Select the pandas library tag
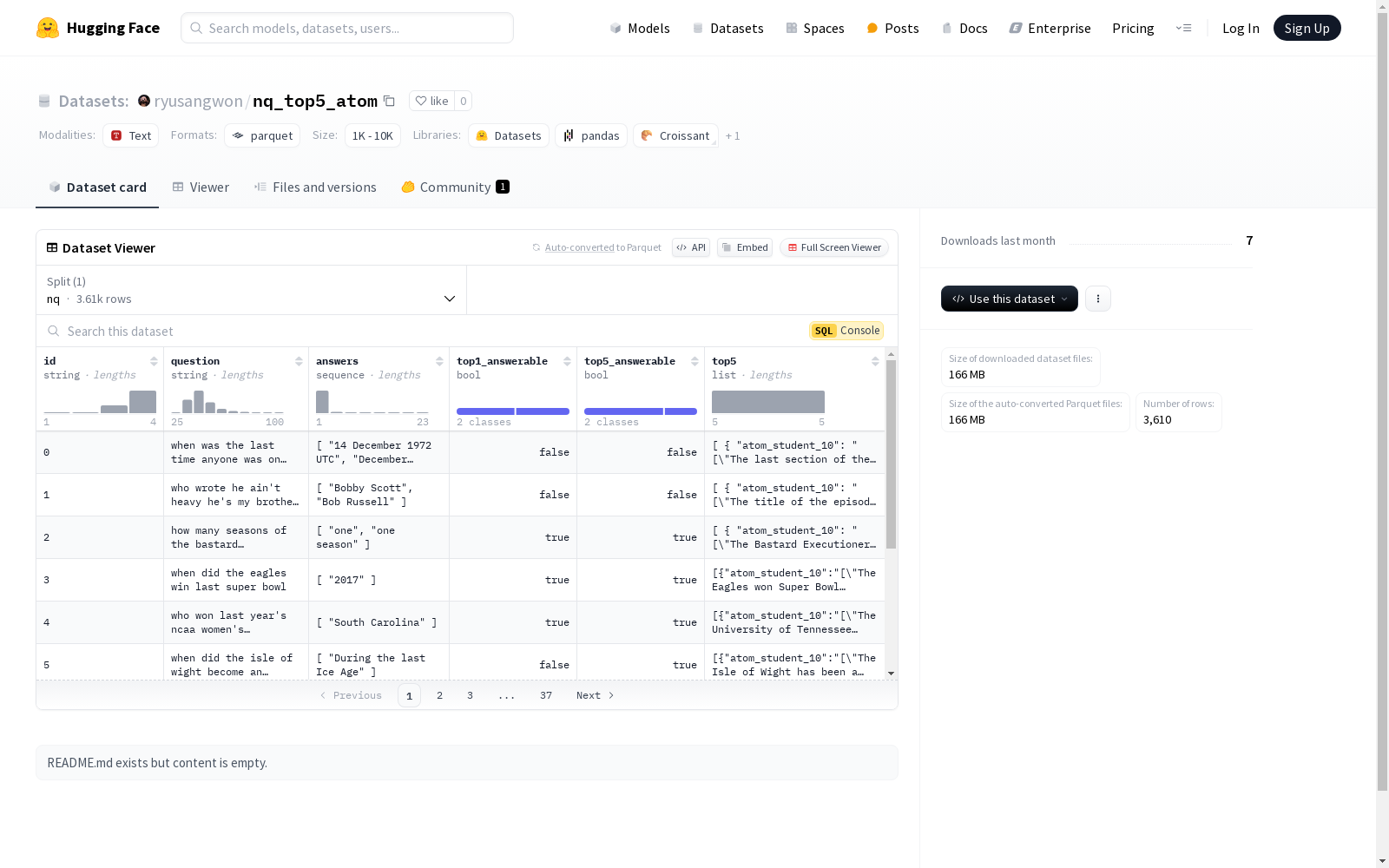Image resolution: width=1389 pixels, height=868 pixels. pos(591,135)
